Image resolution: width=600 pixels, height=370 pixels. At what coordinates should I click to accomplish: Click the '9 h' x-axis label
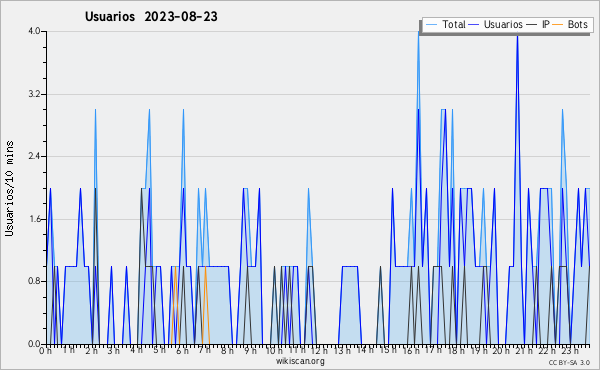tap(250, 351)
